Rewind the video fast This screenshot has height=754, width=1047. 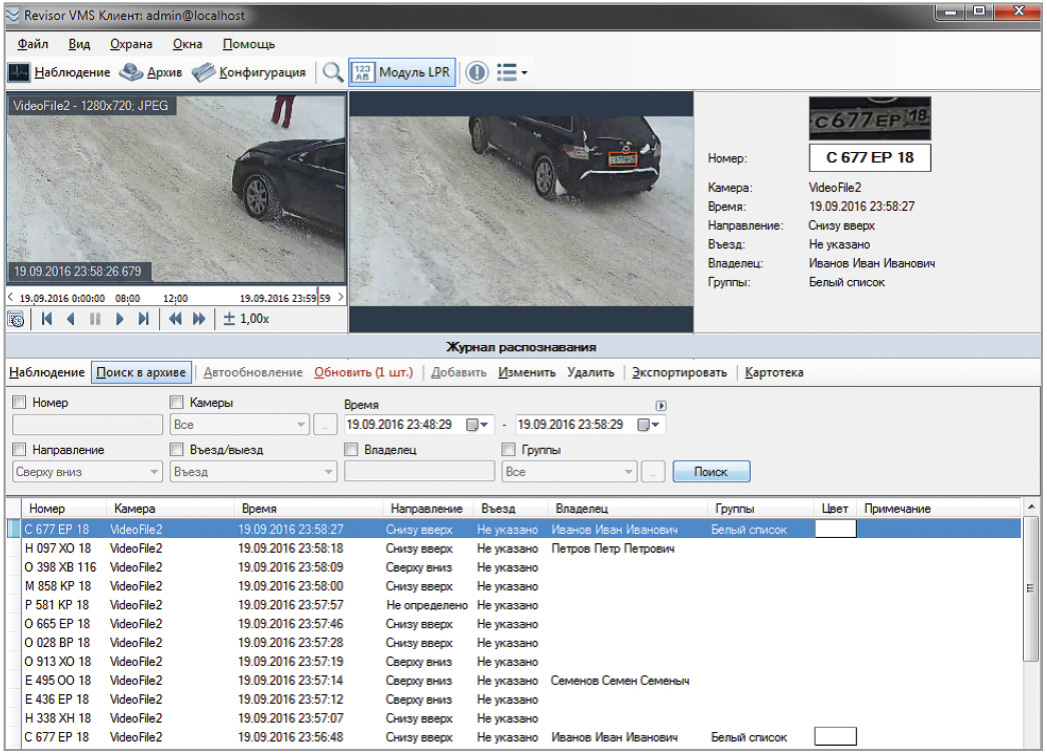click(175, 319)
